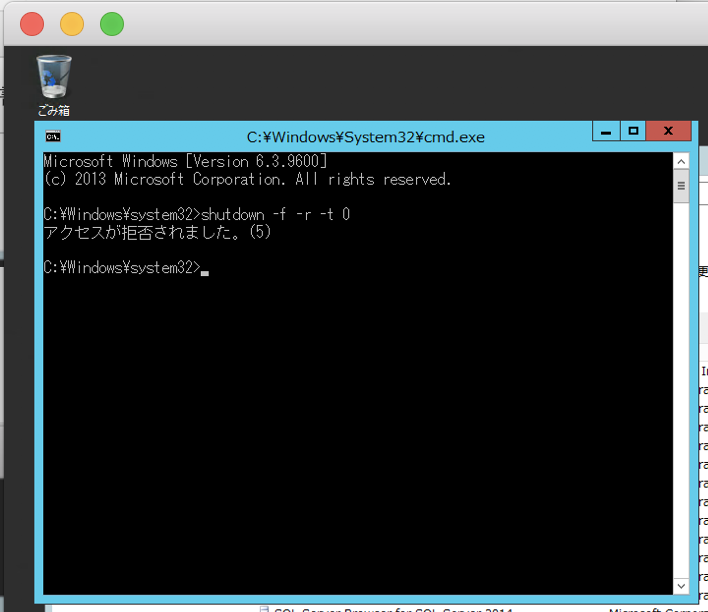Click scroll-up arrow in cmd window
The width and height of the screenshot is (708, 612).
click(681, 161)
